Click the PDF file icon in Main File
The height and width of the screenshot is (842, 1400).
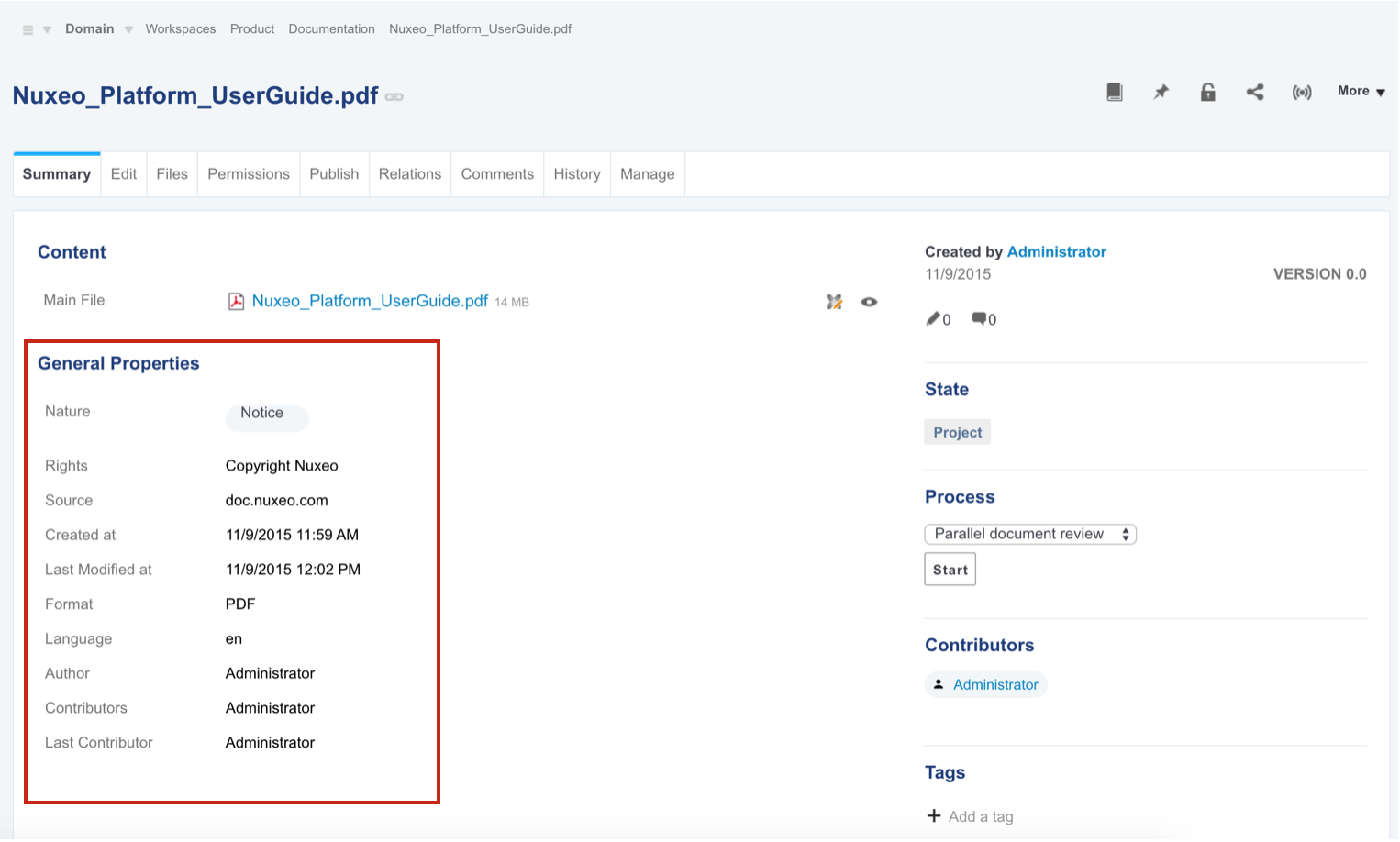coord(236,302)
